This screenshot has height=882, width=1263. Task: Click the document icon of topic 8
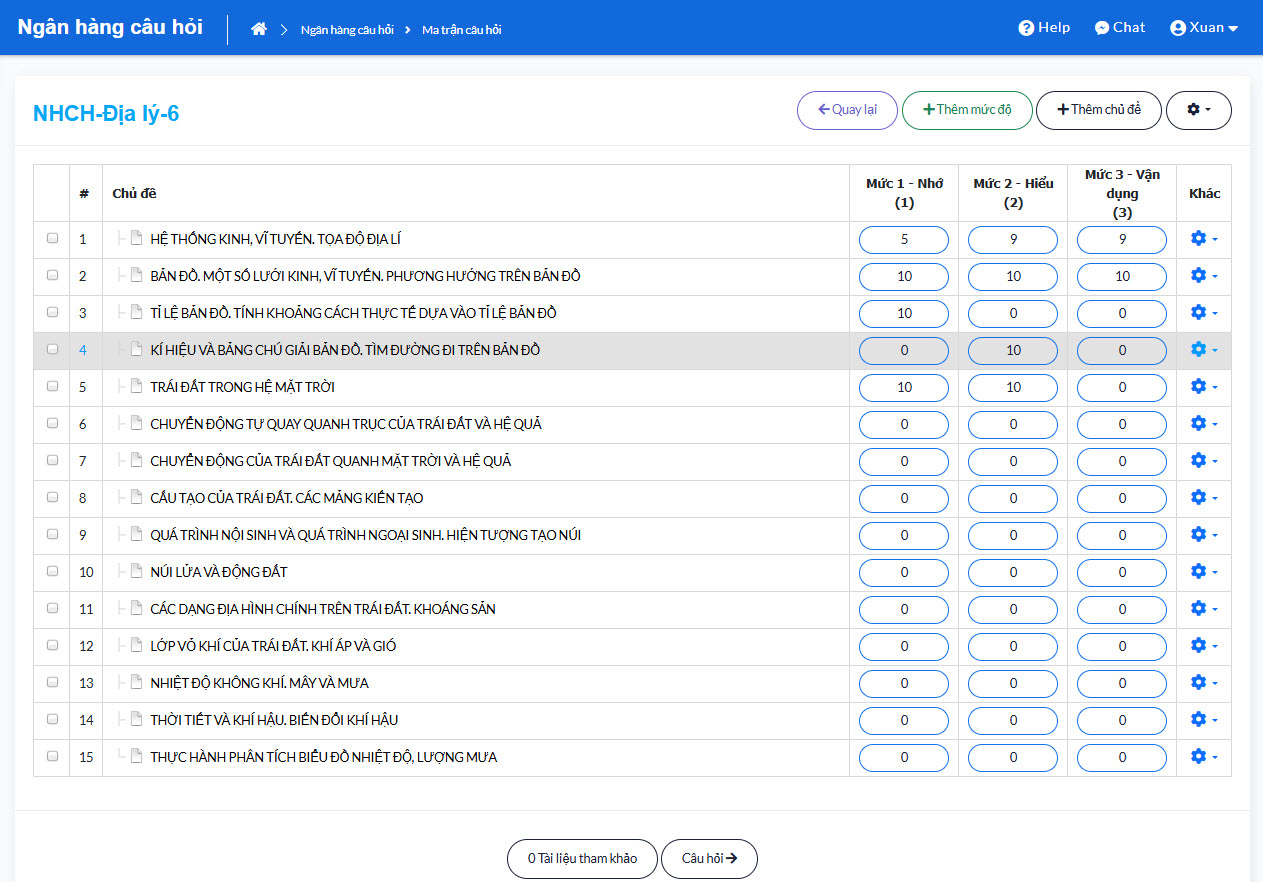137,498
